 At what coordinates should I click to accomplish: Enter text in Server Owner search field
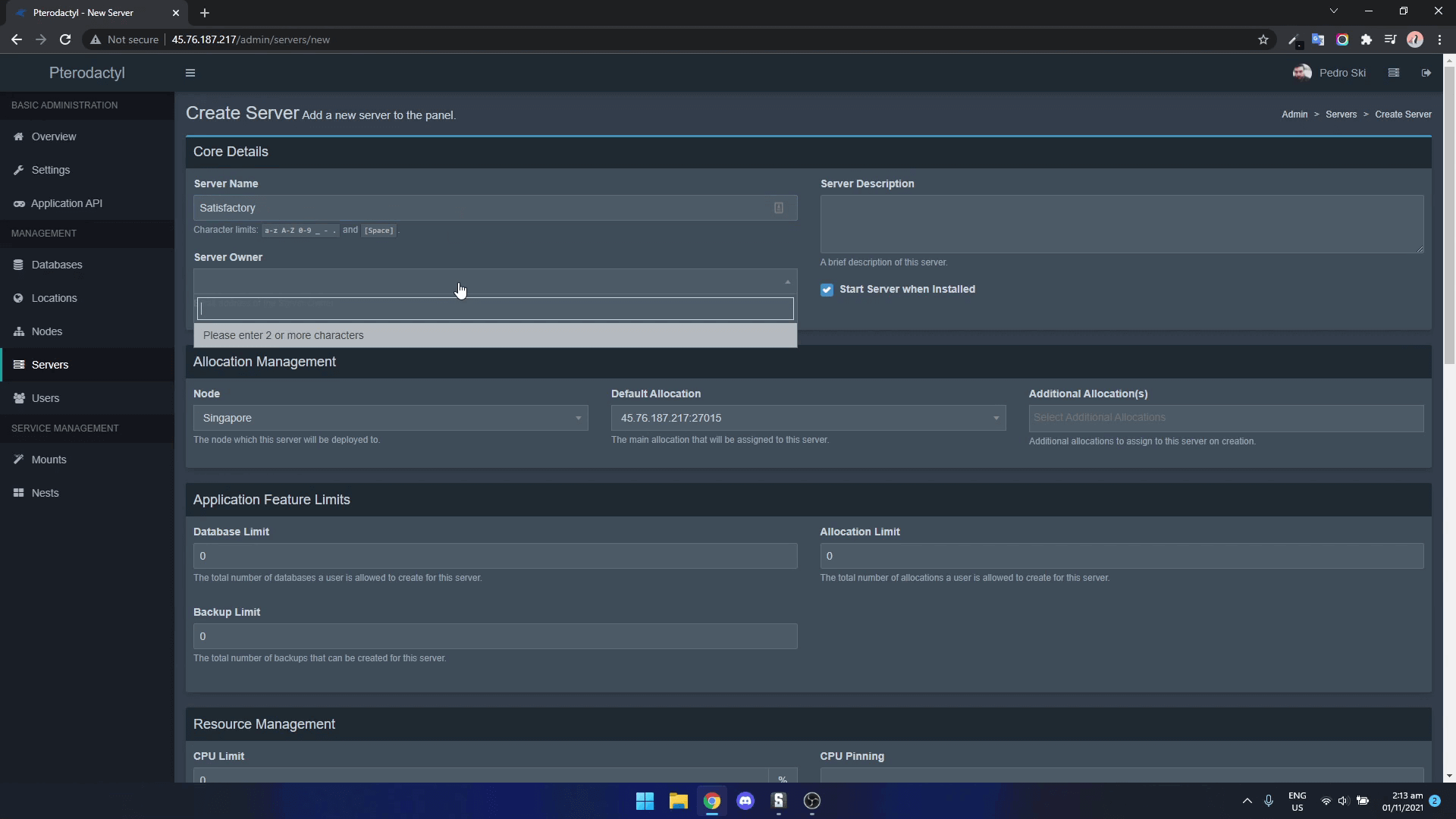click(496, 308)
